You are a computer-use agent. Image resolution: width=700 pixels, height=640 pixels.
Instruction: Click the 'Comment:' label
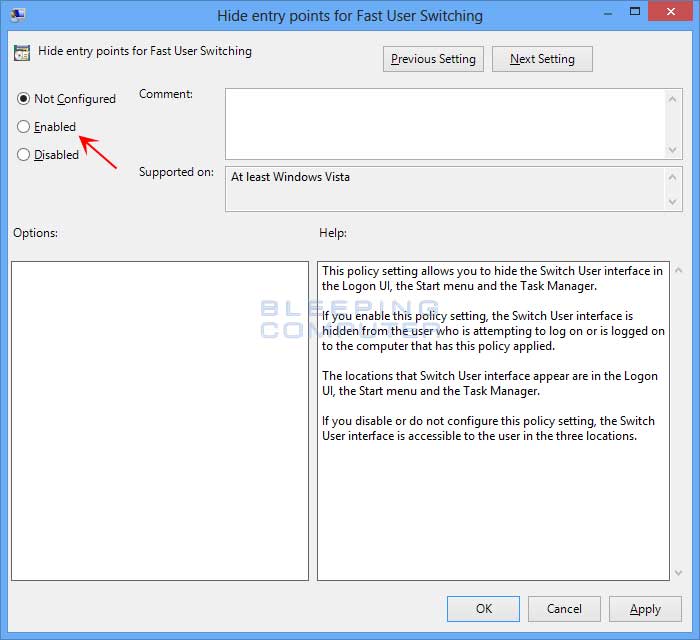pos(166,94)
